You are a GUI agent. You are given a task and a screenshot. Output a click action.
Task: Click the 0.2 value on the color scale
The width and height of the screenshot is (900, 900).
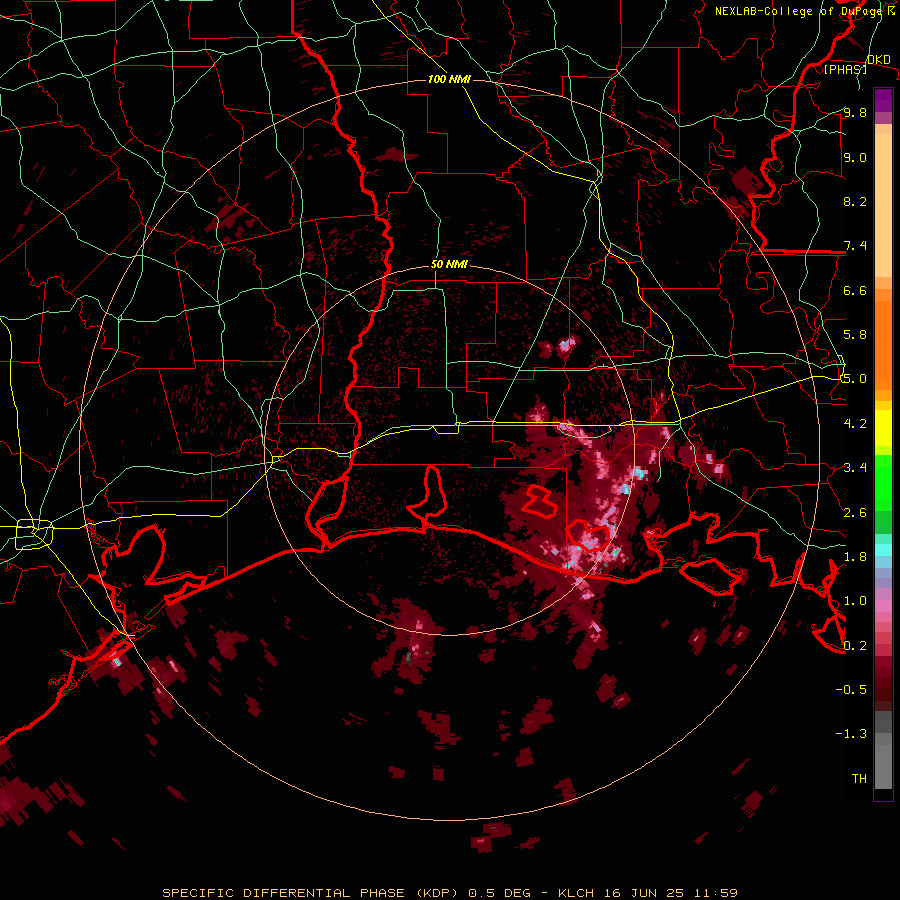(855, 645)
